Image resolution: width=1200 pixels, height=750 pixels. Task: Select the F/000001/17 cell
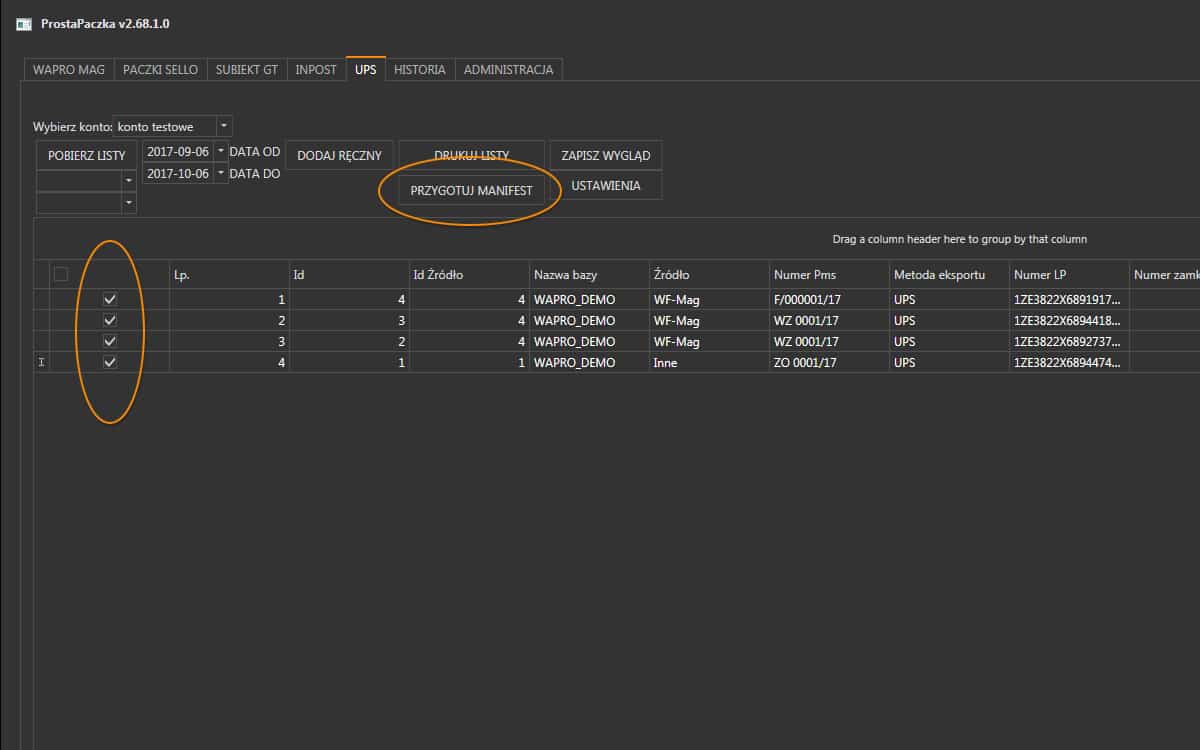click(830, 299)
